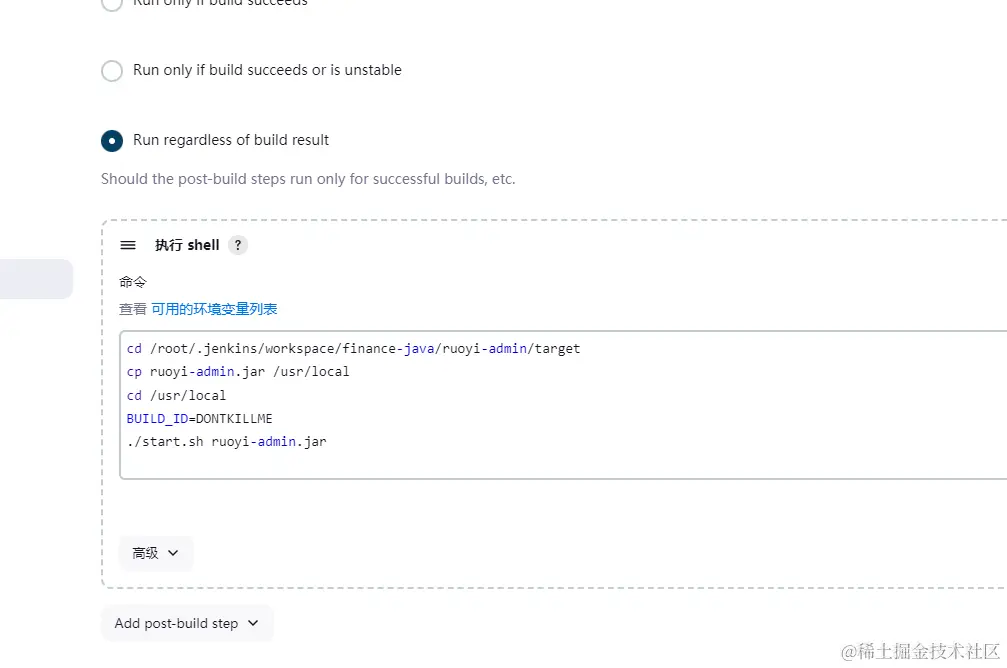Select Run only if build succeeds or is unstable
This screenshot has width=1007, height=668.
click(112, 71)
